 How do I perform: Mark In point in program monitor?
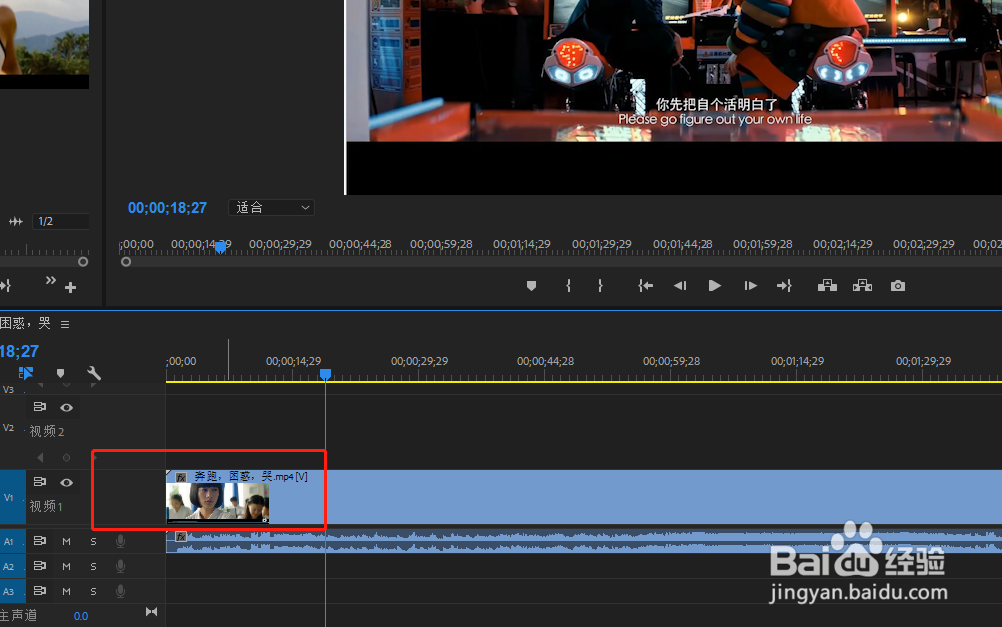coord(568,286)
